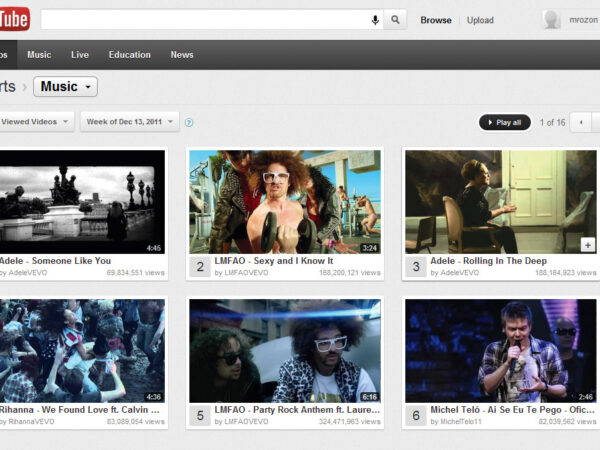Open the Viewed Videos filter dropdown

pos(36,122)
